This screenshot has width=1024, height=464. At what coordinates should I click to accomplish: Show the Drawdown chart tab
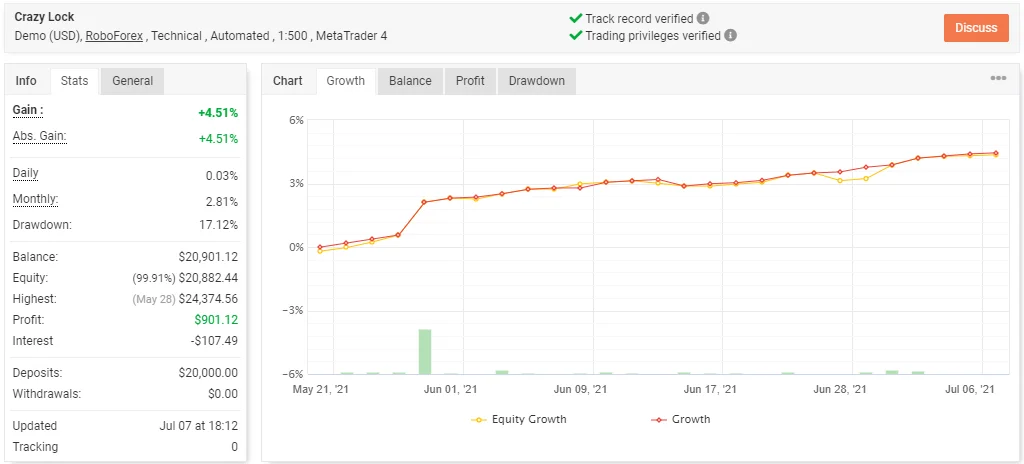(x=536, y=81)
